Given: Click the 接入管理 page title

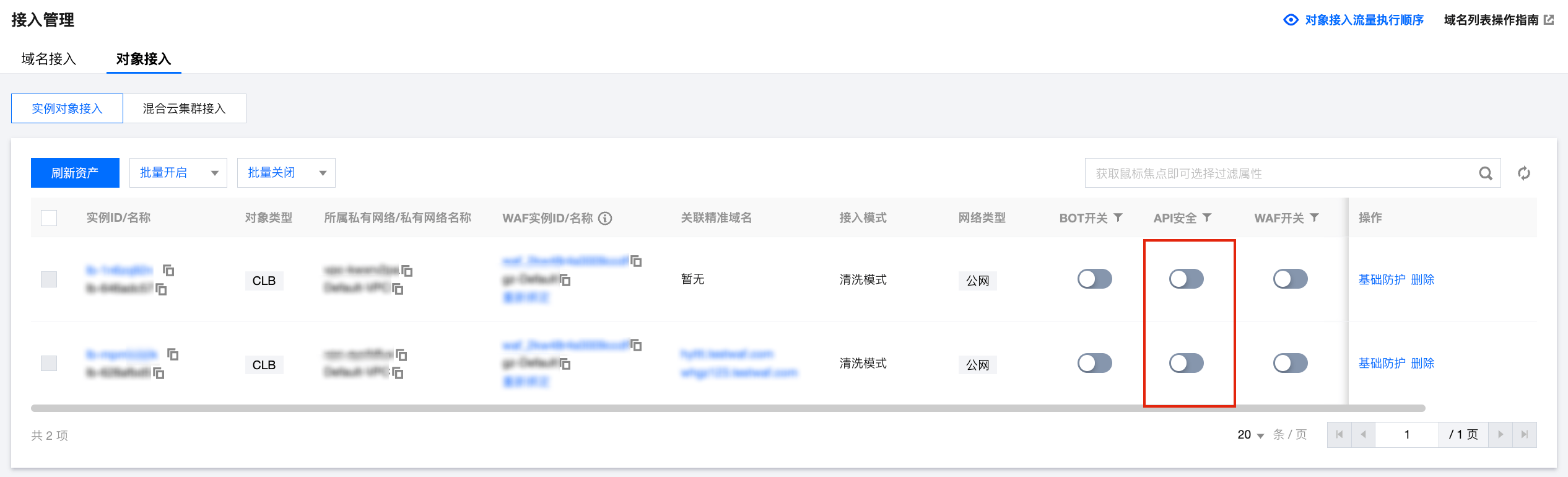Looking at the screenshot, I should (43, 20).
